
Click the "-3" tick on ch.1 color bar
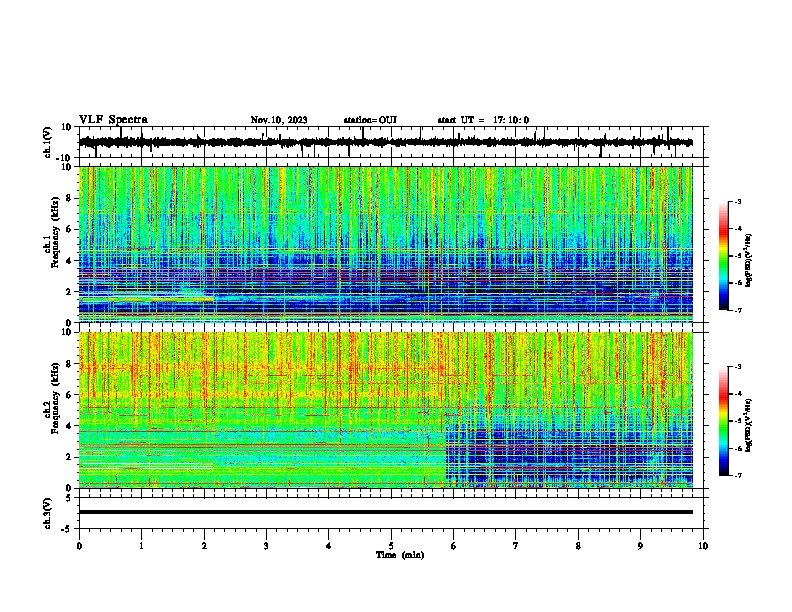[x=737, y=201]
